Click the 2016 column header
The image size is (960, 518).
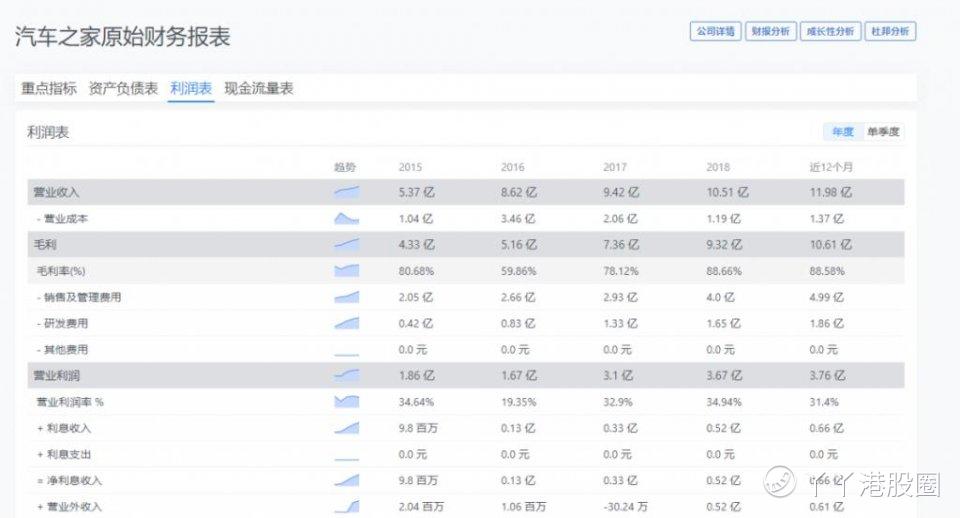(512, 167)
